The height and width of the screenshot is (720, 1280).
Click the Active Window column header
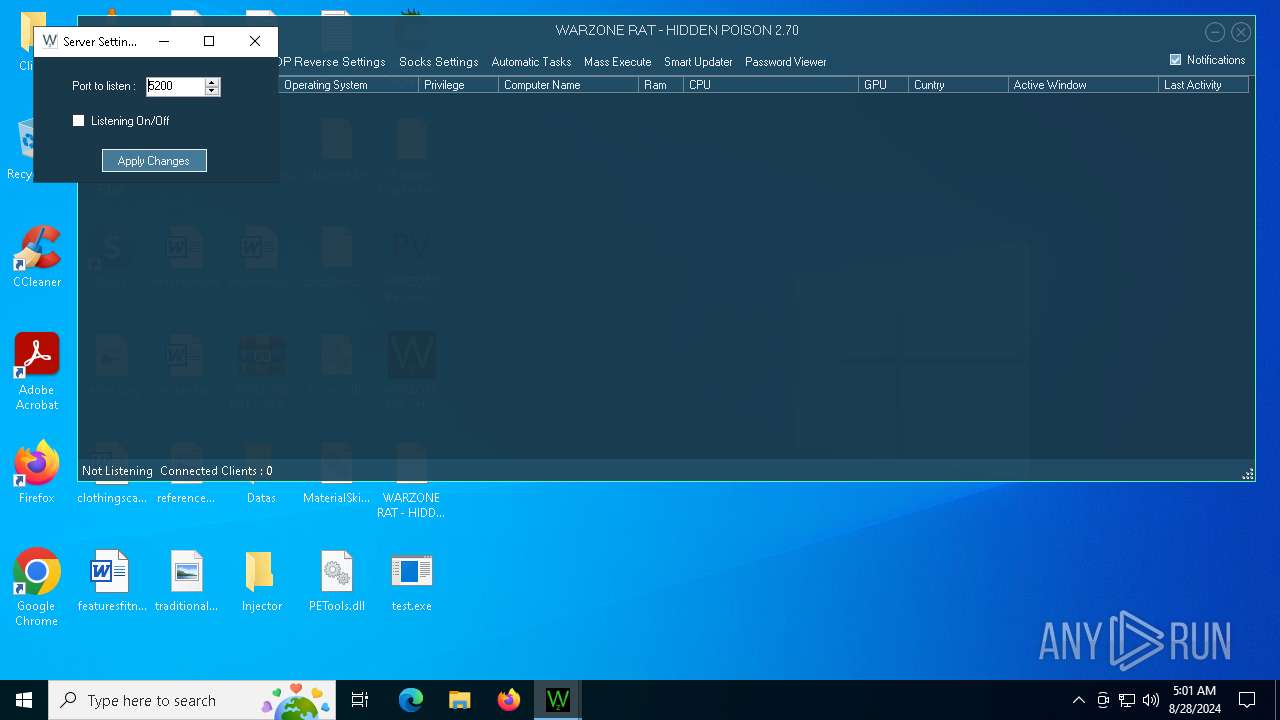pos(1083,85)
